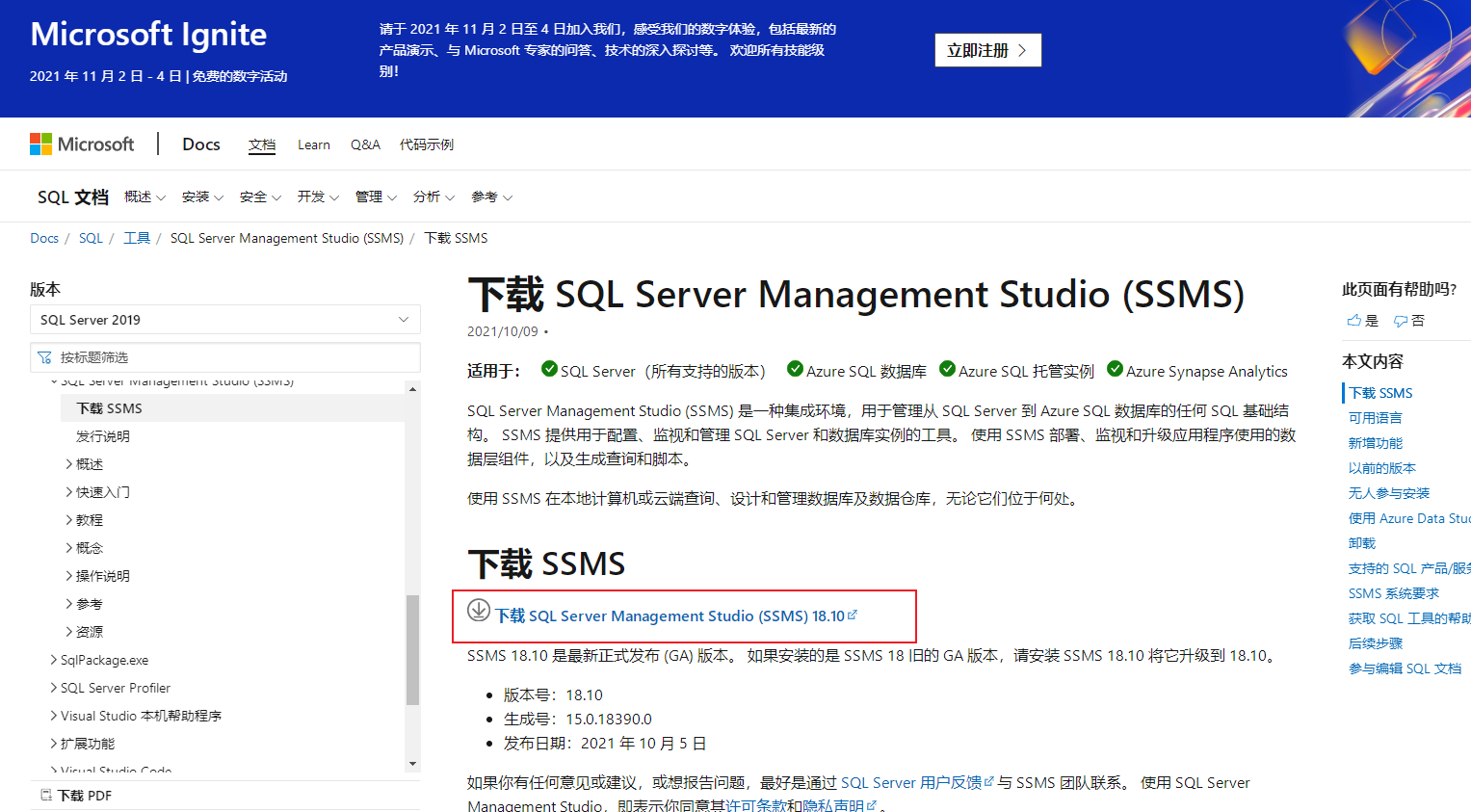Jump to SSMS 系统要求 section
This screenshot has width=1471, height=812.
tap(1394, 593)
